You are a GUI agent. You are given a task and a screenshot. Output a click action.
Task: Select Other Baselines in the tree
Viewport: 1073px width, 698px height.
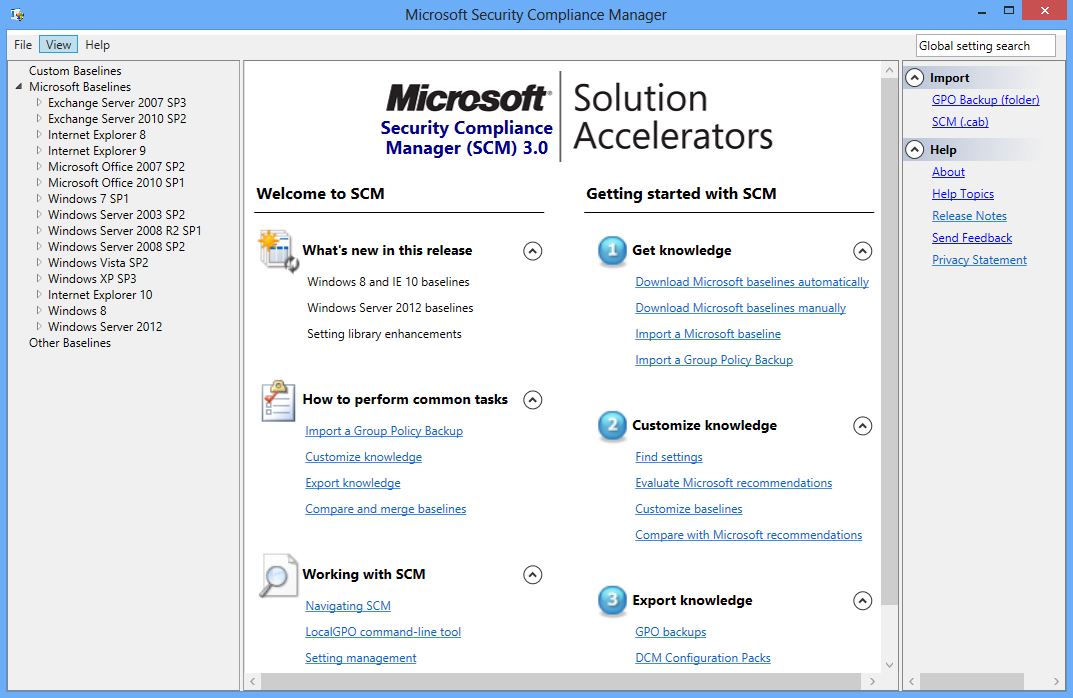[x=69, y=343]
